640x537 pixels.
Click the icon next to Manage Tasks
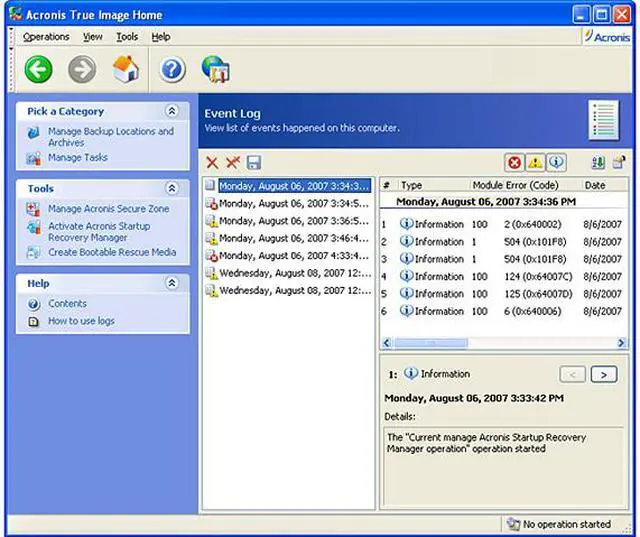[33, 158]
